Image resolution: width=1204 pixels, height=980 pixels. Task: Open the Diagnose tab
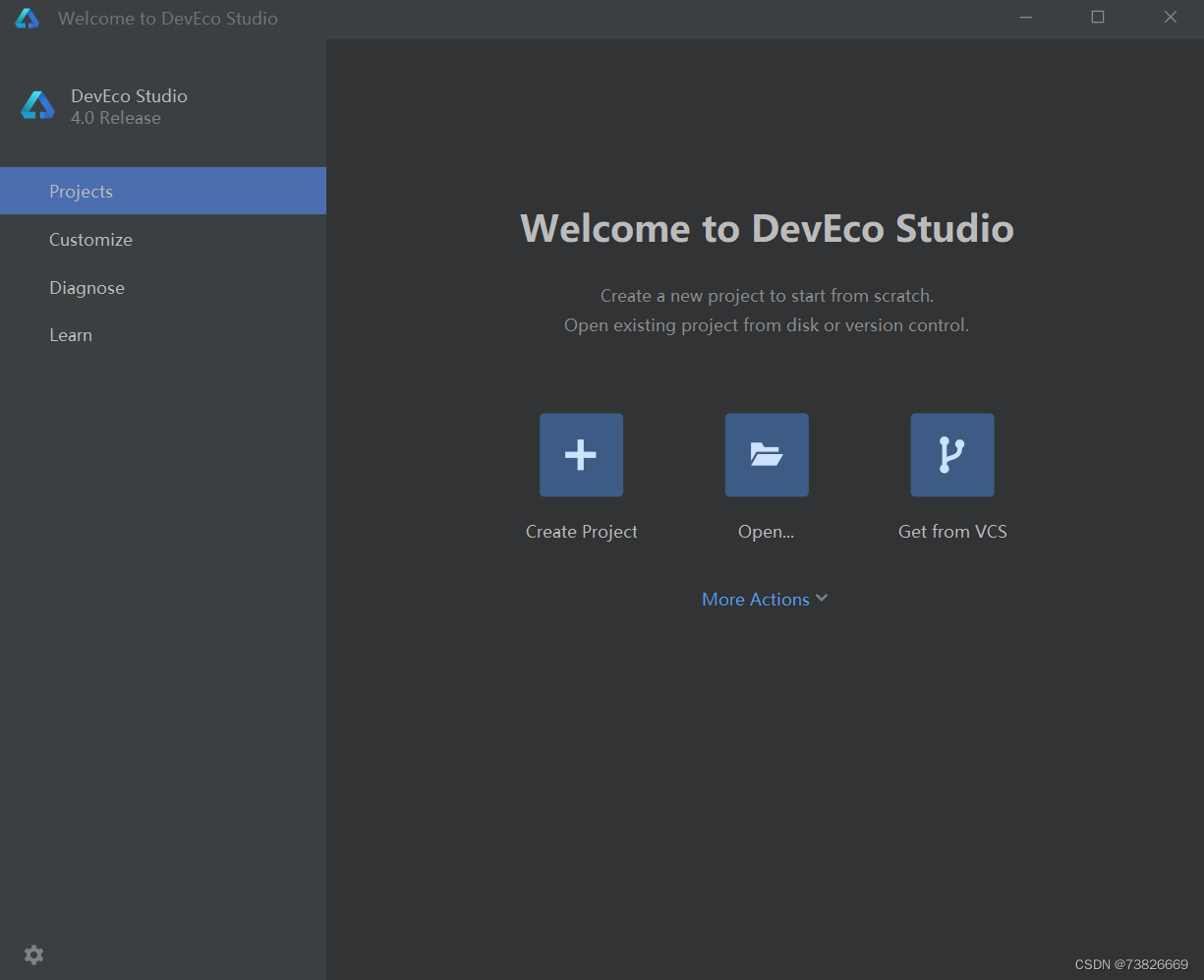click(x=163, y=287)
